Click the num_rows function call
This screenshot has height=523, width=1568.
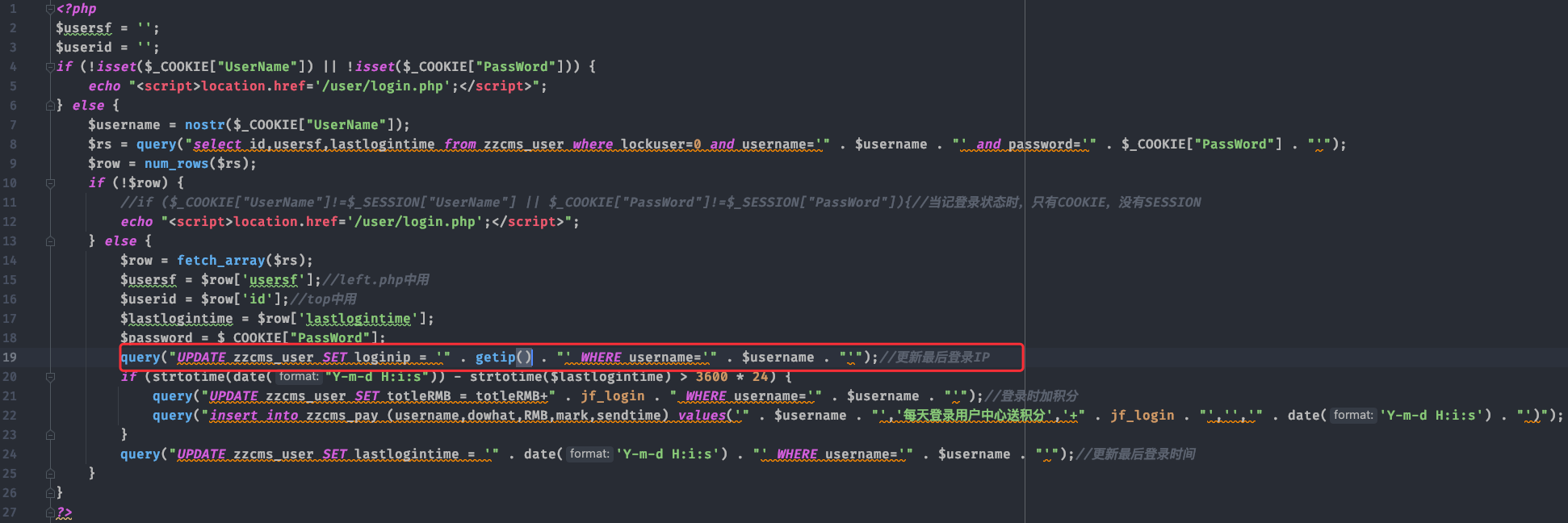(177, 164)
